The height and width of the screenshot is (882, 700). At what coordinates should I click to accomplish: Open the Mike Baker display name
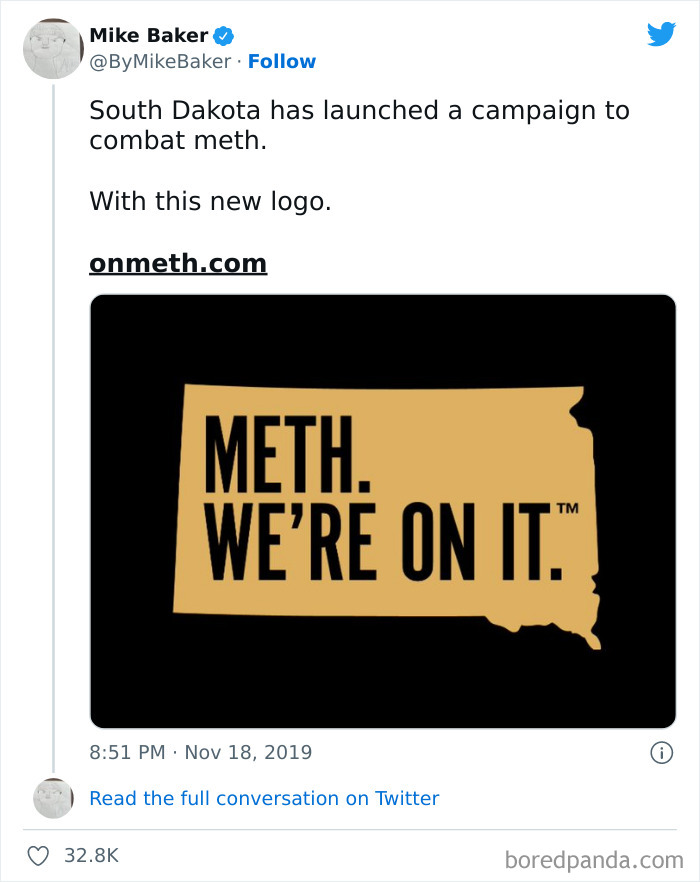pyautogui.click(x=149, y=36)
